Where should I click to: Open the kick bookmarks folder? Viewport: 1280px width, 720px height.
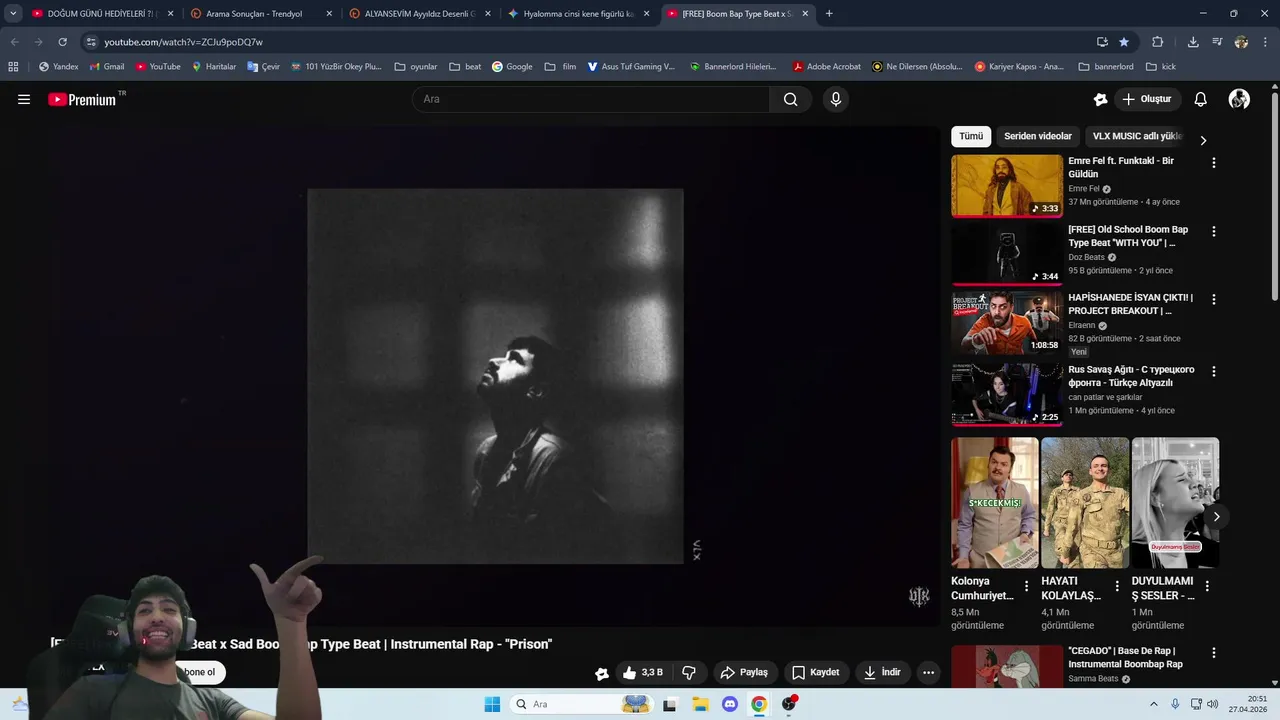1160,67
